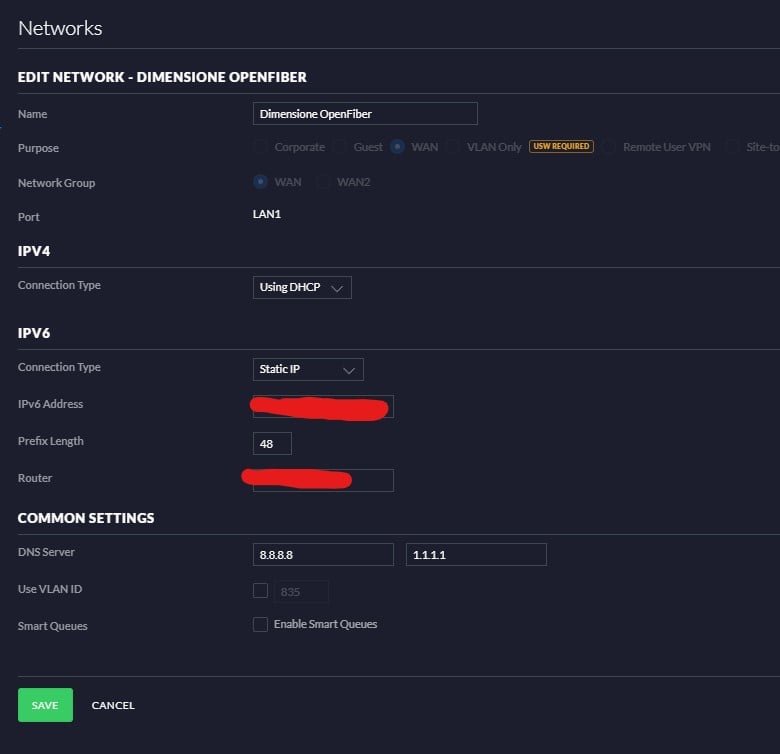Viewport: 780px width, 754px height.
Task: Click the Name field containing Dimensione OpenFiber
Action: (x=365, y=114)
